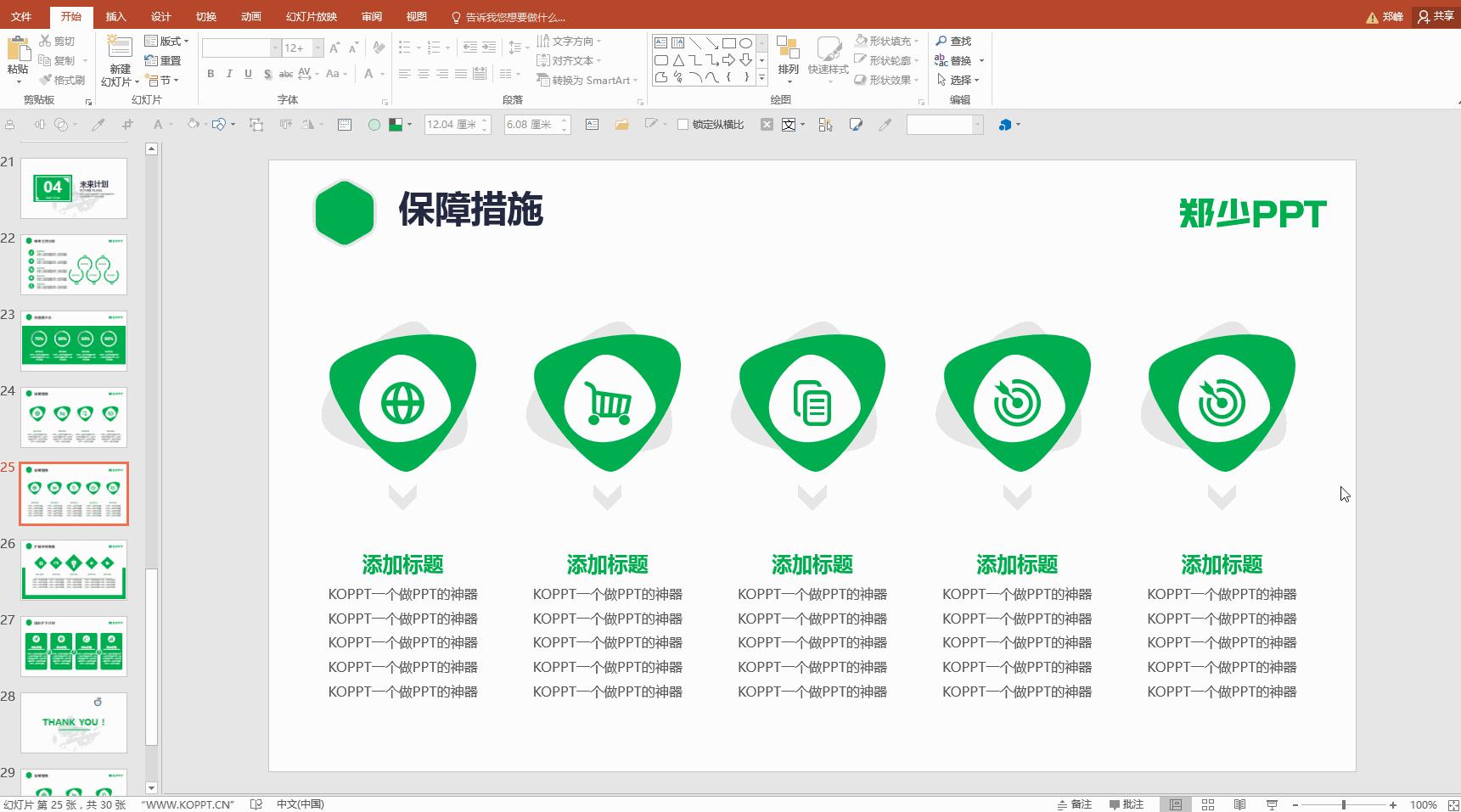Toggle the Comments (批注) pane
Image resolution: width=1461 pixels, height=812 pixels.
(x=1127, y=804)
